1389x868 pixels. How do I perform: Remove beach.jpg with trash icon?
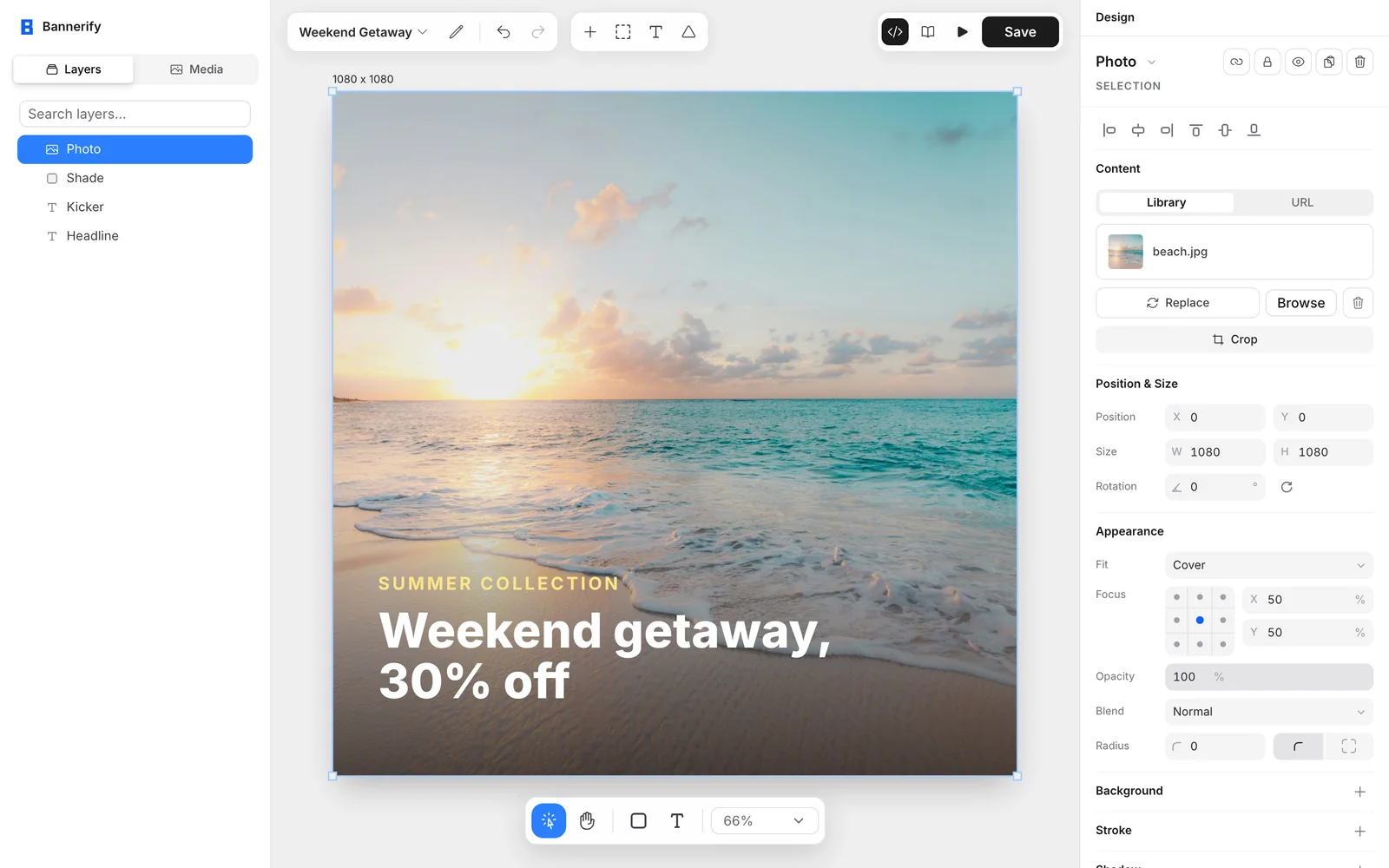click(x=1358, y=303)
